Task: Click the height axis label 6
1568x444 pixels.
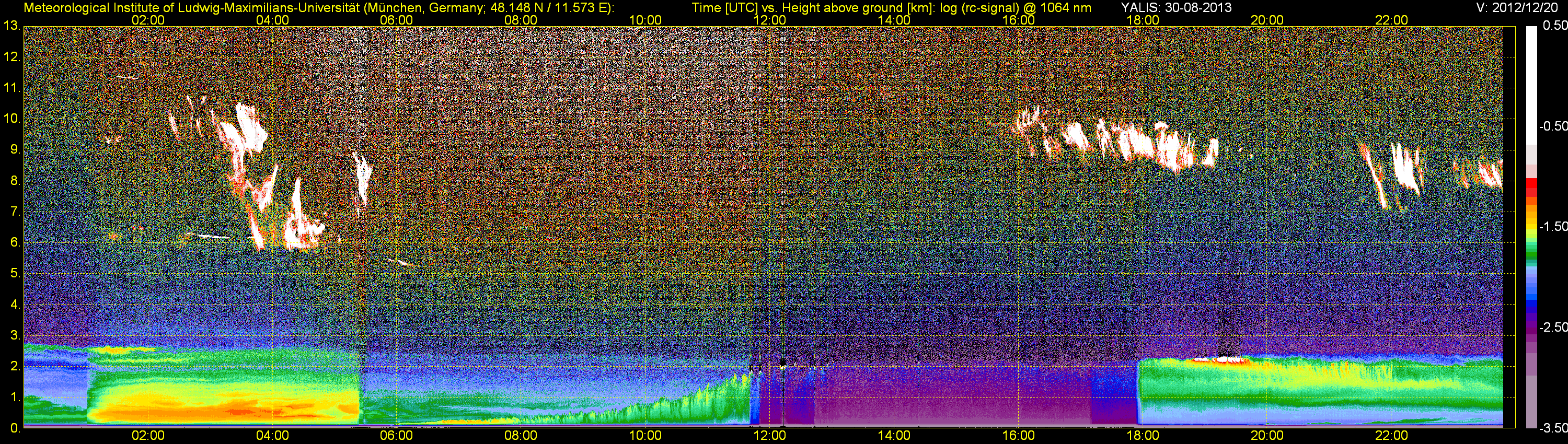Action: (x=15, y=243)
